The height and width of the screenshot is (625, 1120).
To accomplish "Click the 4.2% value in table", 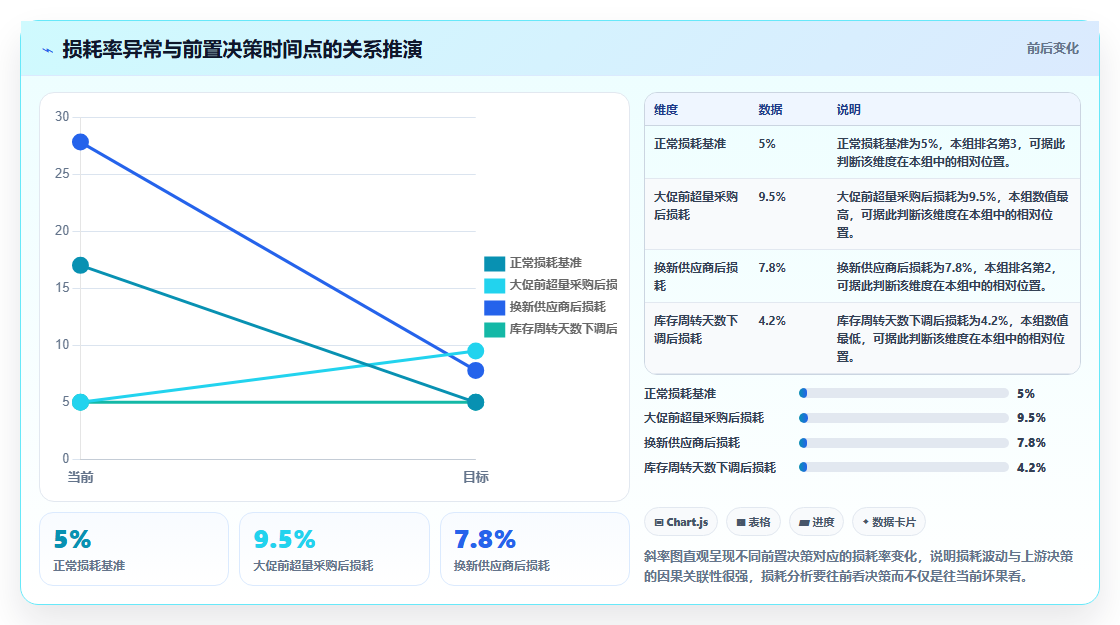I will [772, 321].
